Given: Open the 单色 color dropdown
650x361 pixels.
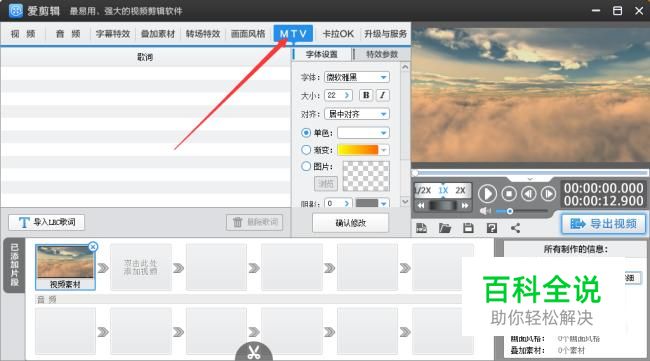Looking at the screenshot, I should 383,133.
